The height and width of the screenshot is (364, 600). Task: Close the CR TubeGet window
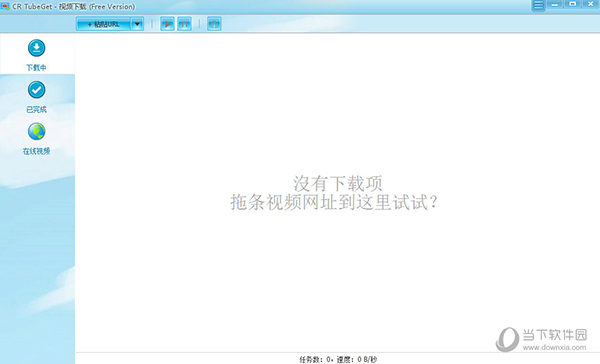[591, 4]
